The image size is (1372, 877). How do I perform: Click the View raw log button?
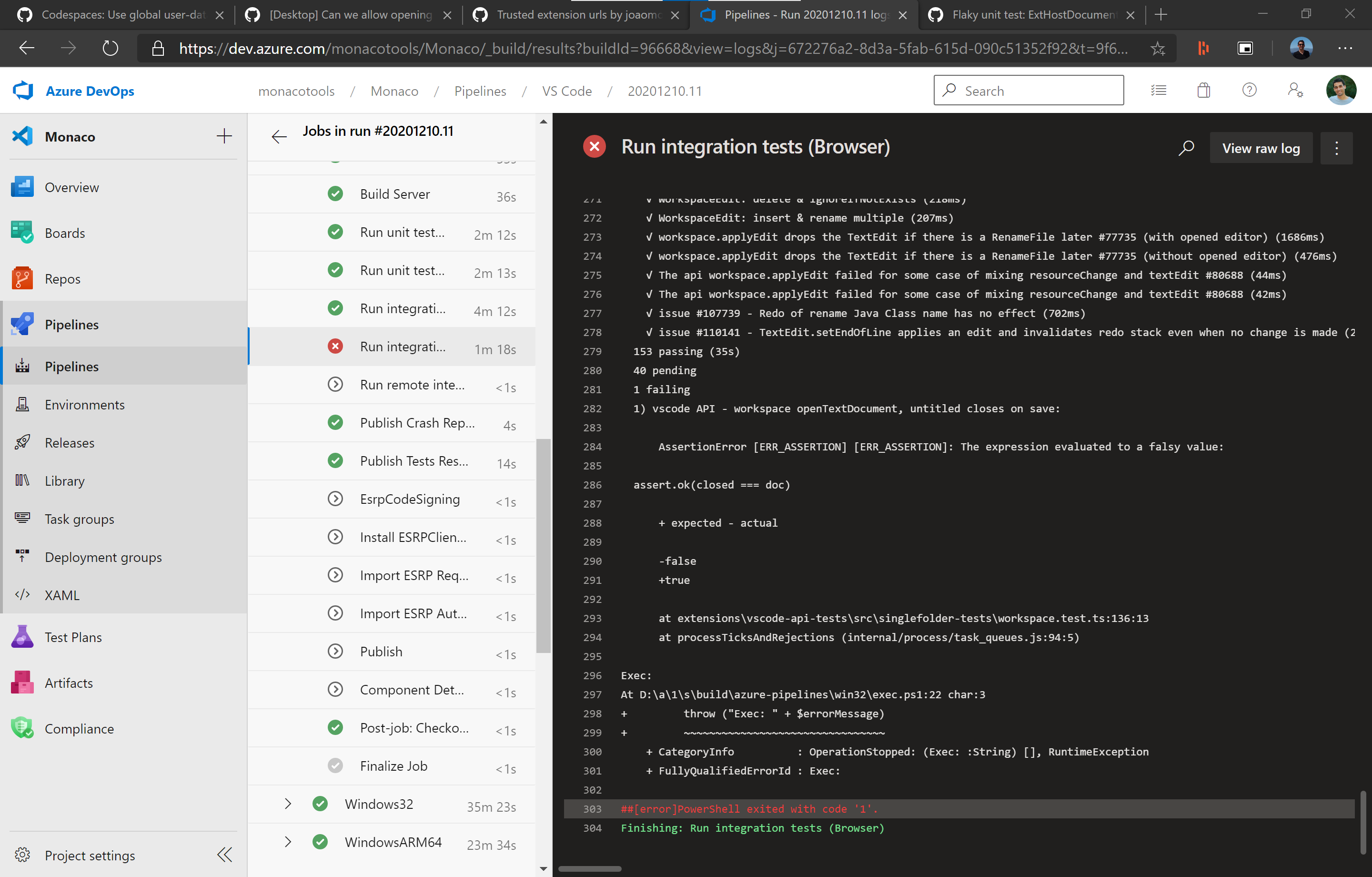pos(1261,148)
